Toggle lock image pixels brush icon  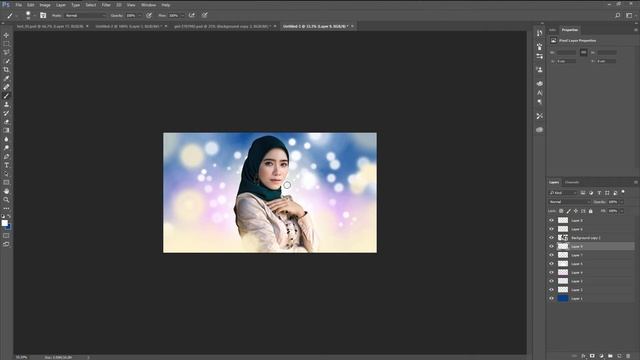569,211
